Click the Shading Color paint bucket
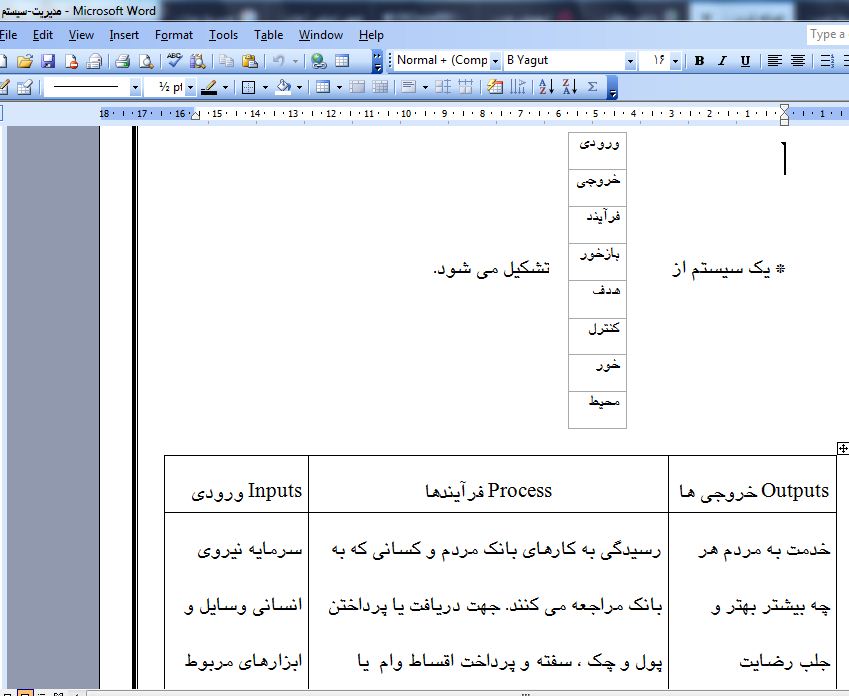The height and width of the screenshot is (696, 849). tap(283, 87)
